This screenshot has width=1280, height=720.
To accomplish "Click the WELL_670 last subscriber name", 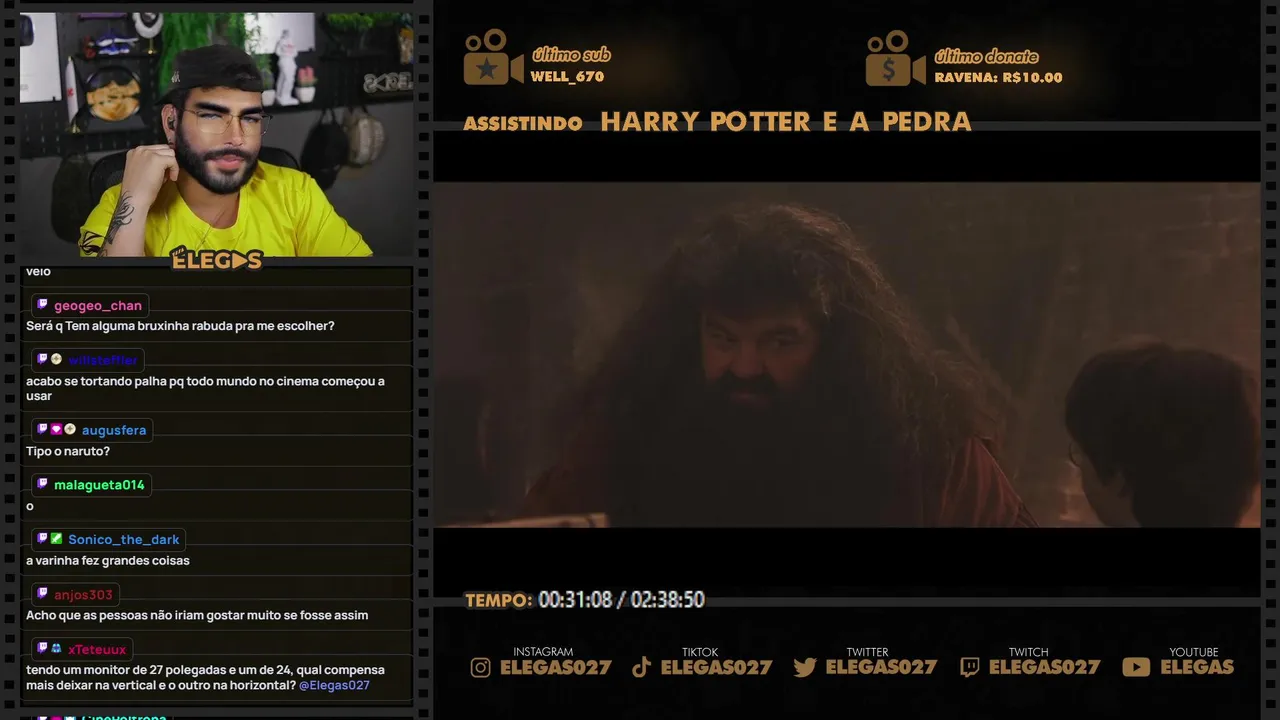I will (x=567, y=77).
